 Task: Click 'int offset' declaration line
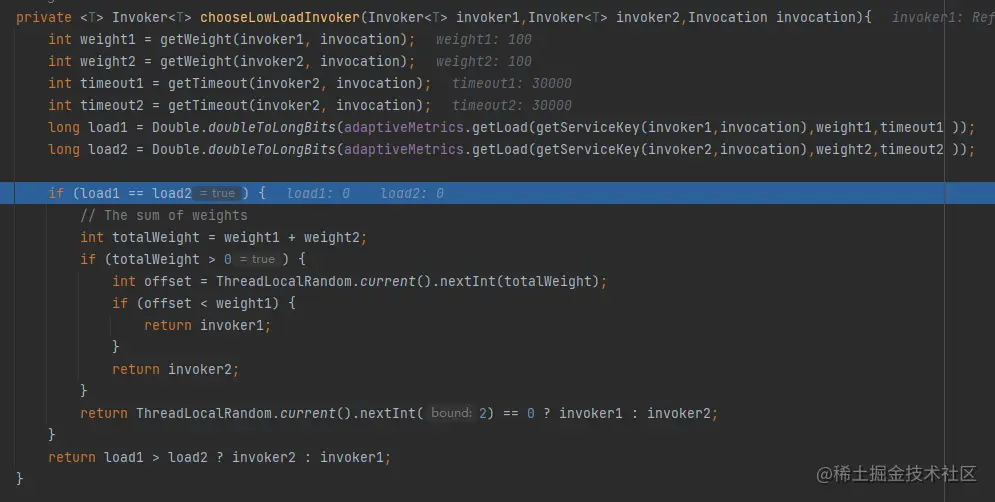tap(359, 281)
